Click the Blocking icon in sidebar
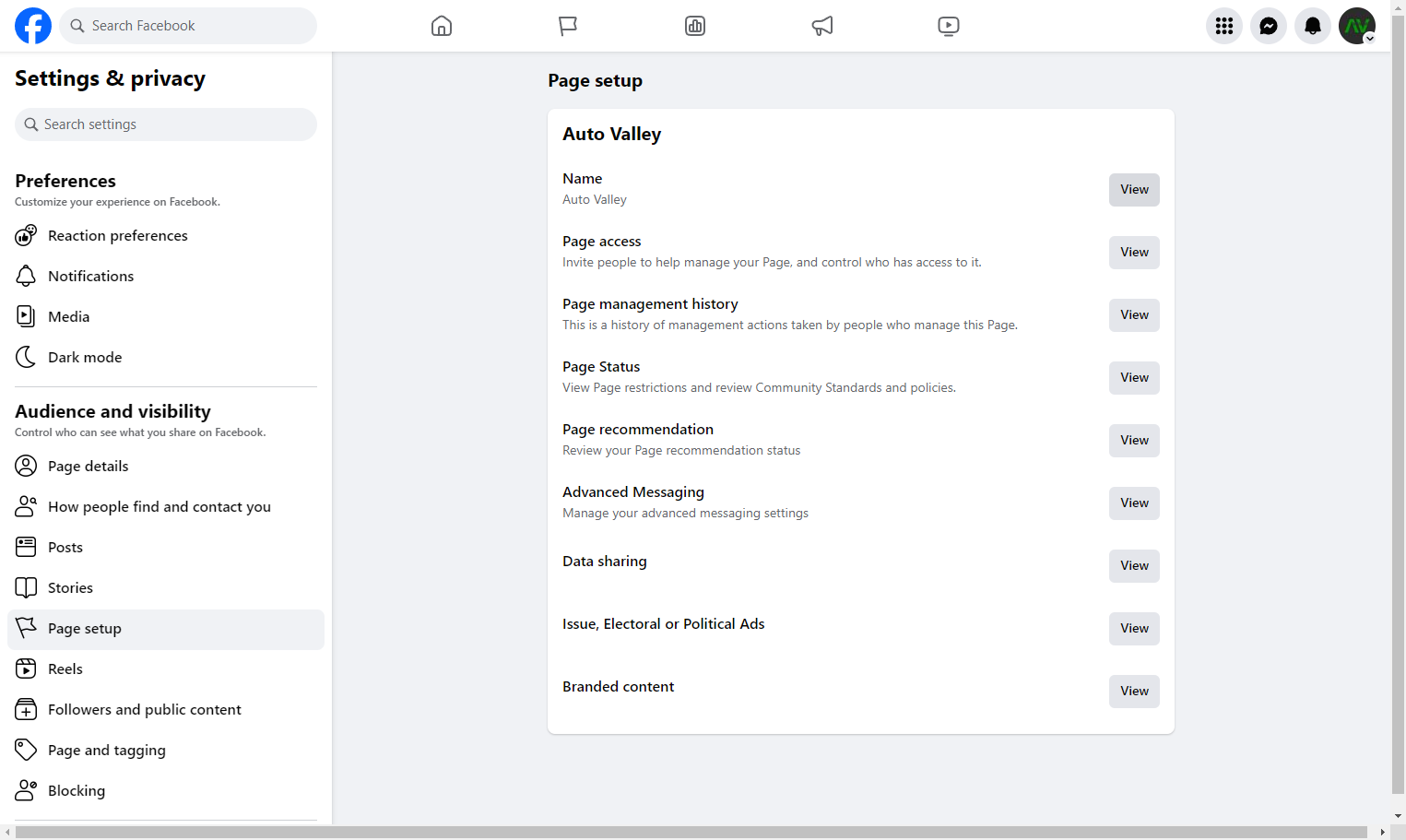 coord(26,790)
